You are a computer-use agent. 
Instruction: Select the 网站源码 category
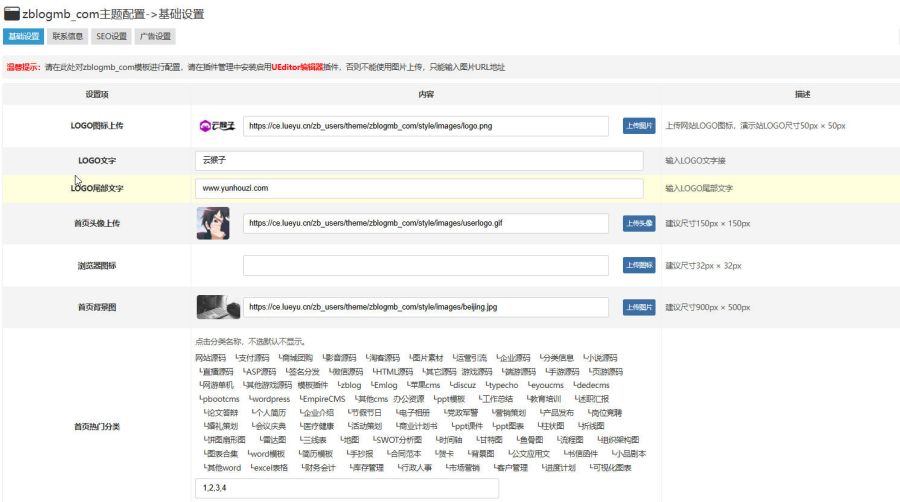(x=211, y=358)
